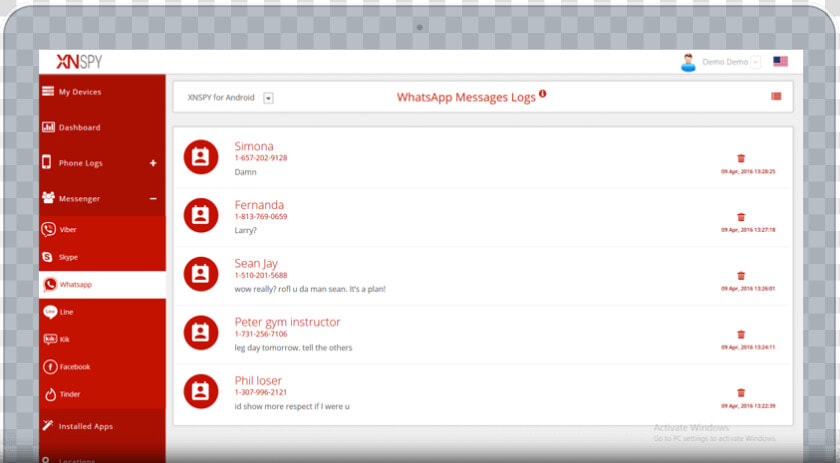Viewport: 840px width, 463px height.
Task: Click the XNSPY logo
Action: click(x=79, y=62)
